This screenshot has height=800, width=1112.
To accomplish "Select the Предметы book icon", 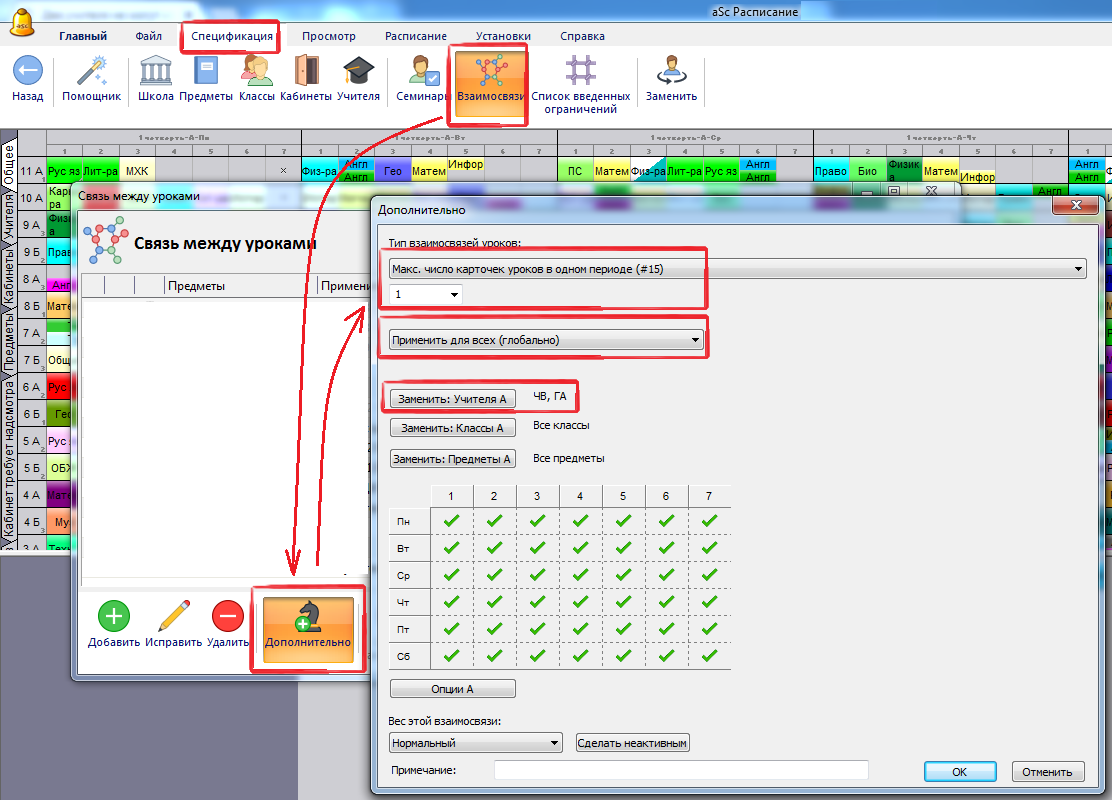I will (x=206, y=72).
